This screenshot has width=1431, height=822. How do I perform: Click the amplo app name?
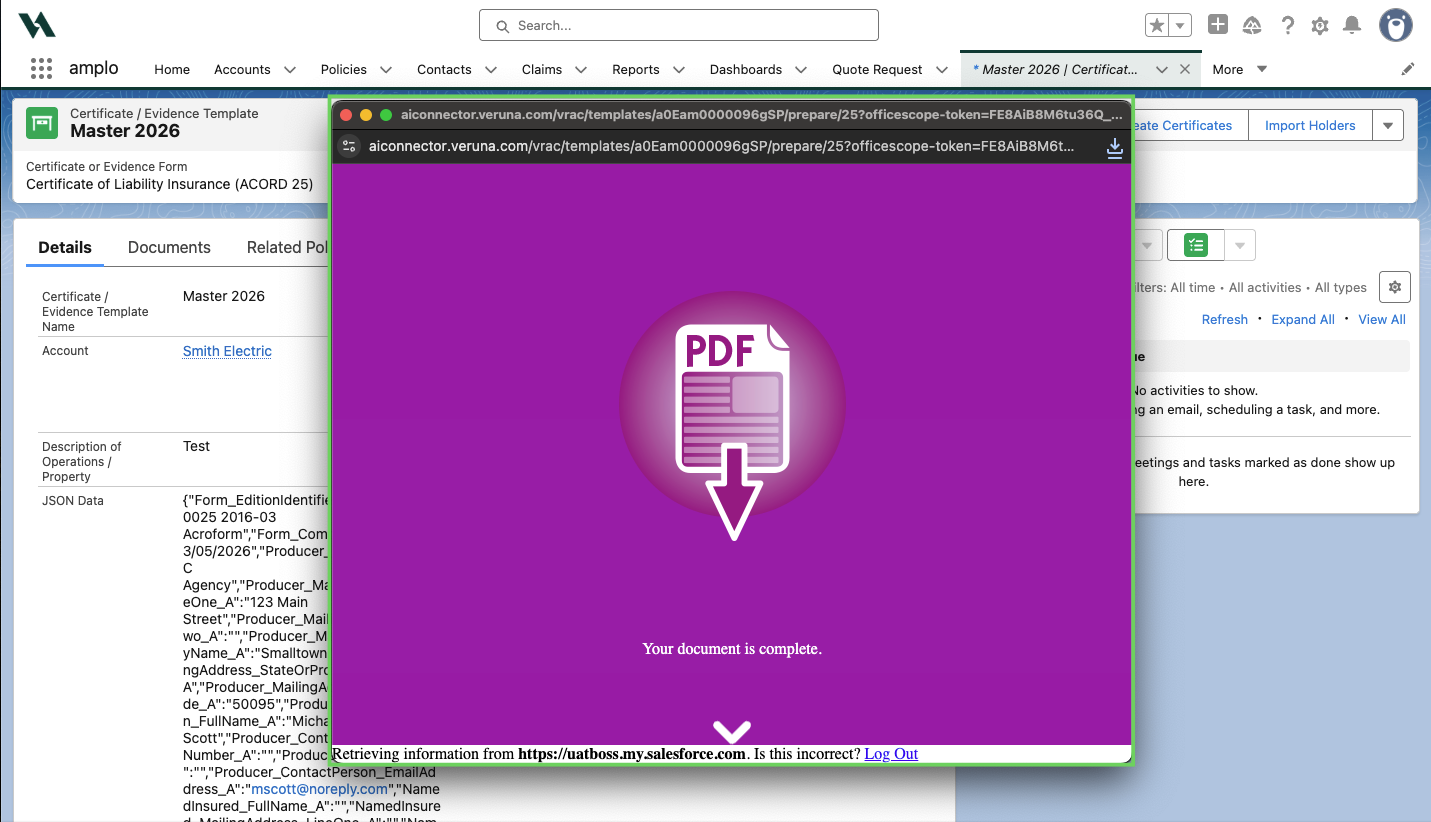(94, 68)
